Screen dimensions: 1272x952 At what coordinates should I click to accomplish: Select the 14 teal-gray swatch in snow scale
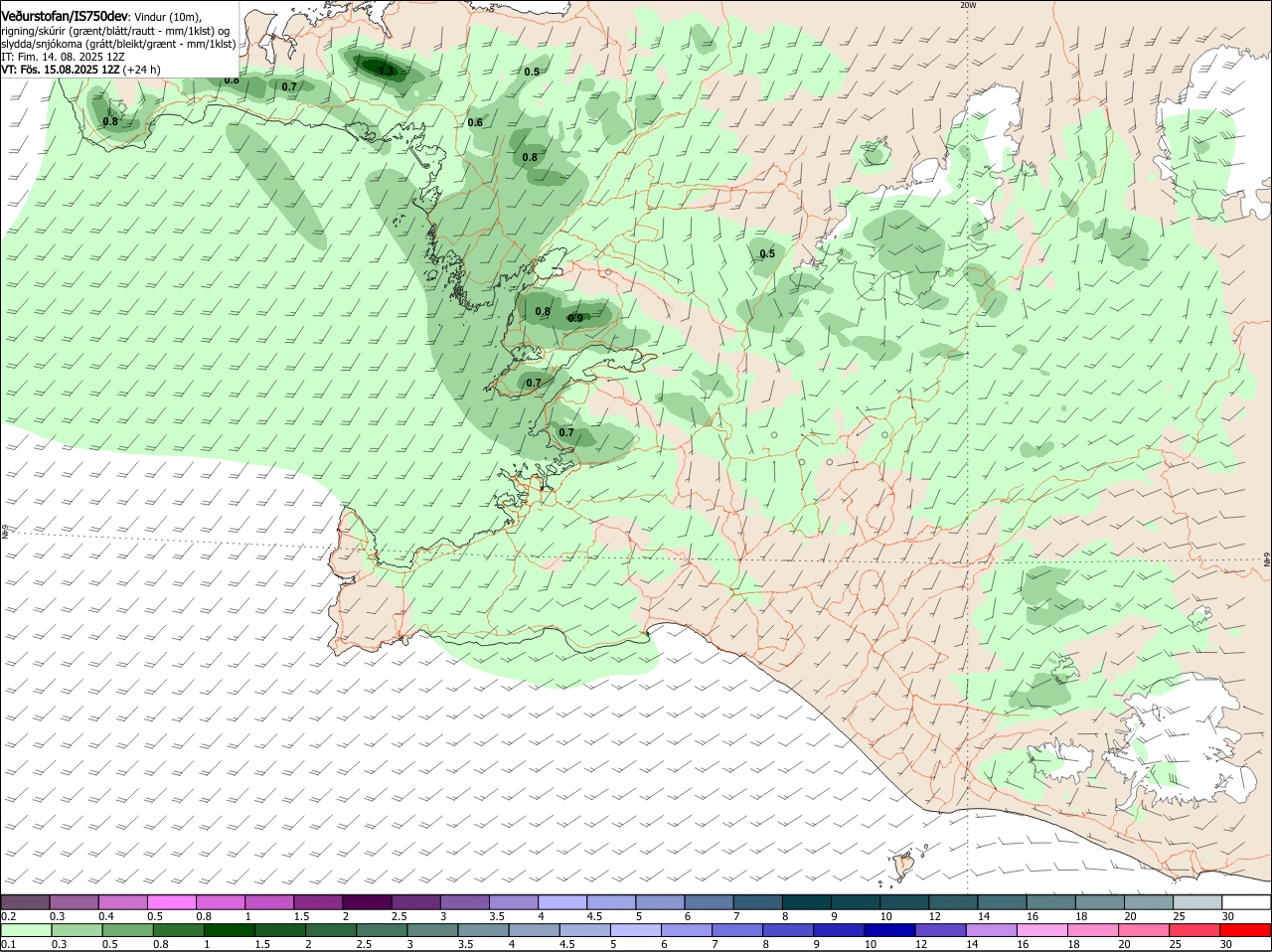click(1002, 901)
